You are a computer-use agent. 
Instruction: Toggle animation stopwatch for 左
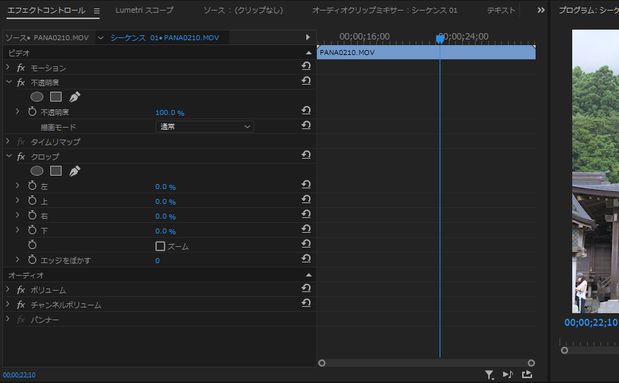coord(32,186)
